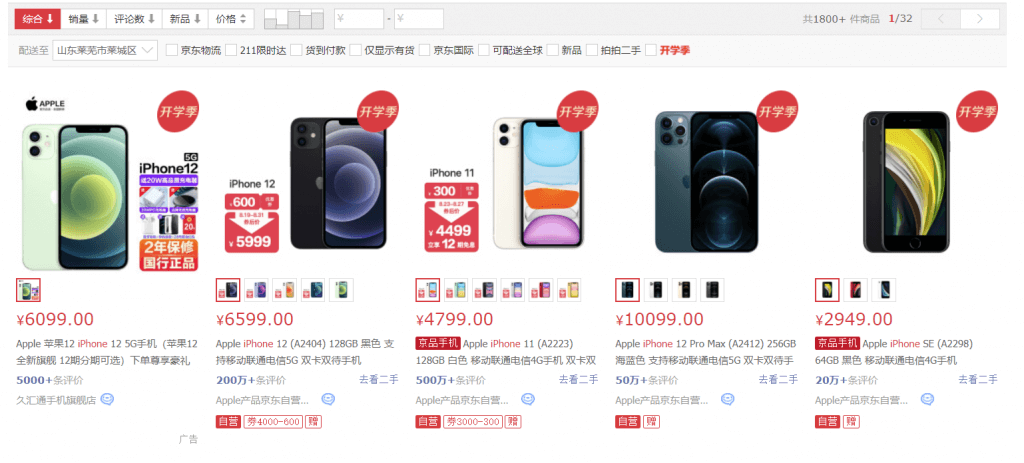Click chat icon for iPhone 11 seller
The height and width of the screenshot is (463, 1024).
tap(528, 399)
